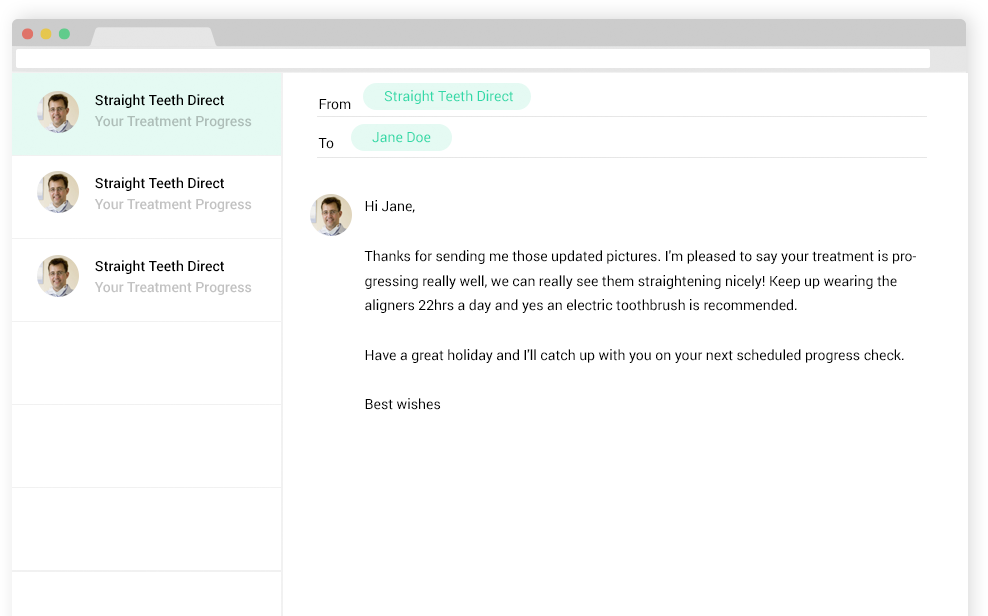Screen dimensions: 988x616
Task: Click the red close window button
Action: point(28,34)
